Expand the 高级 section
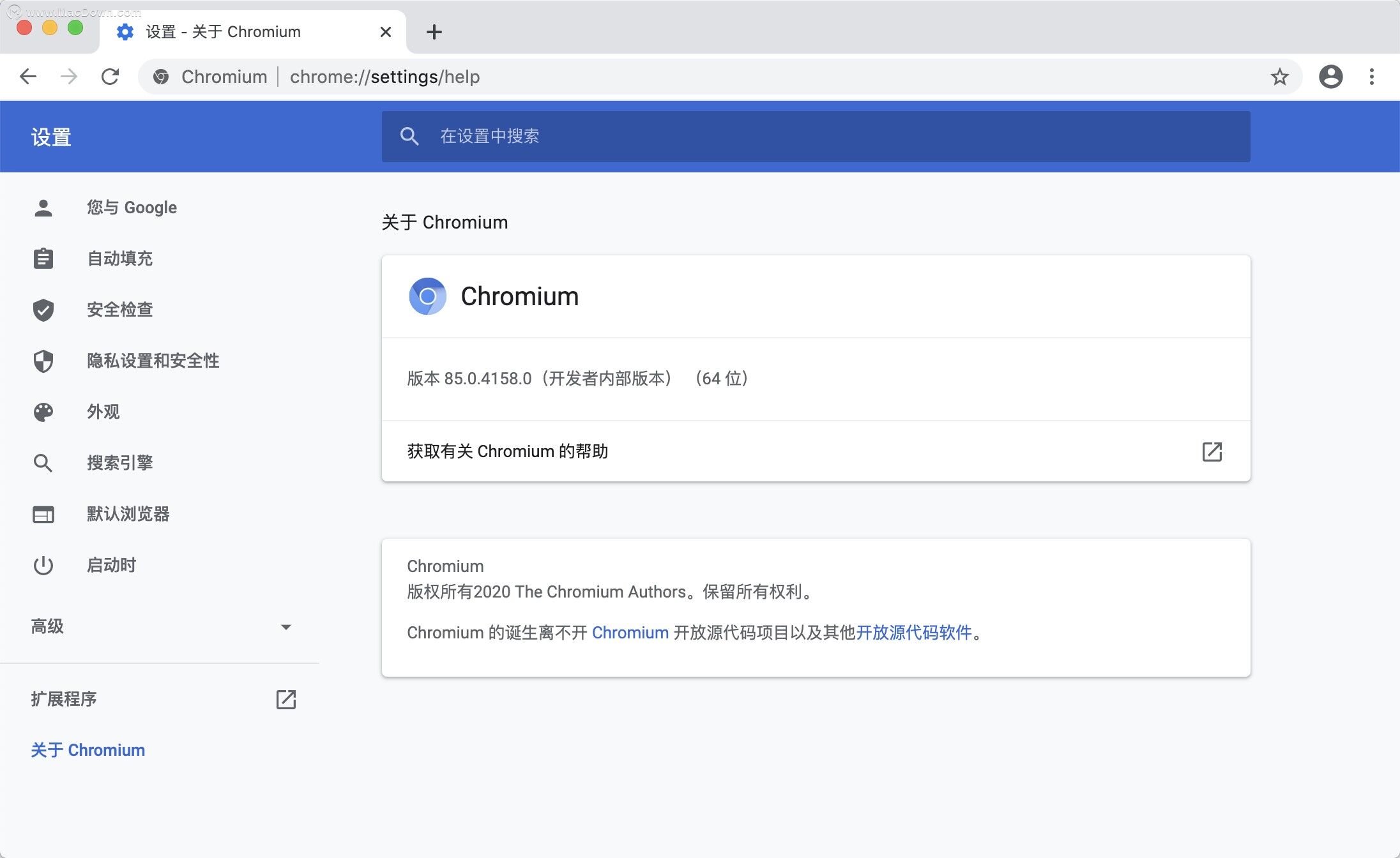This screenshot has height=858, width=1400. click(287, 627)
